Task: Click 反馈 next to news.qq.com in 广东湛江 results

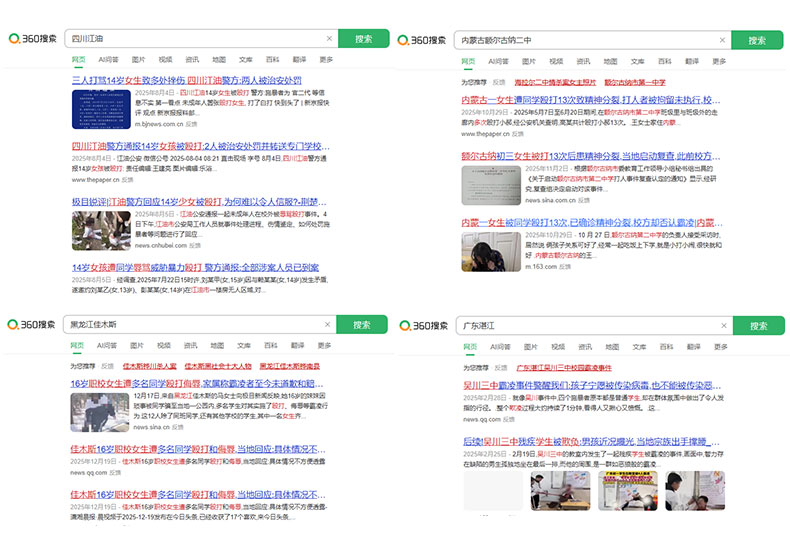Action: pos(509,419)
